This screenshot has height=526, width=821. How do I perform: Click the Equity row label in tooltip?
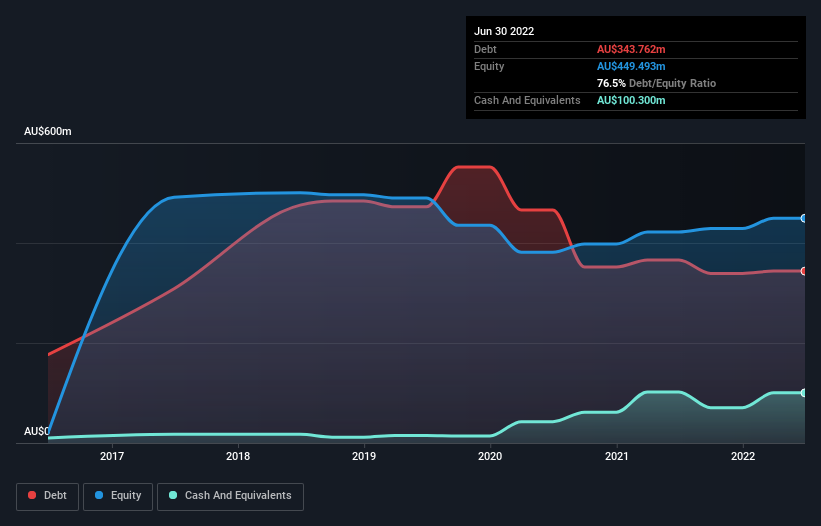tap(489, 66)
